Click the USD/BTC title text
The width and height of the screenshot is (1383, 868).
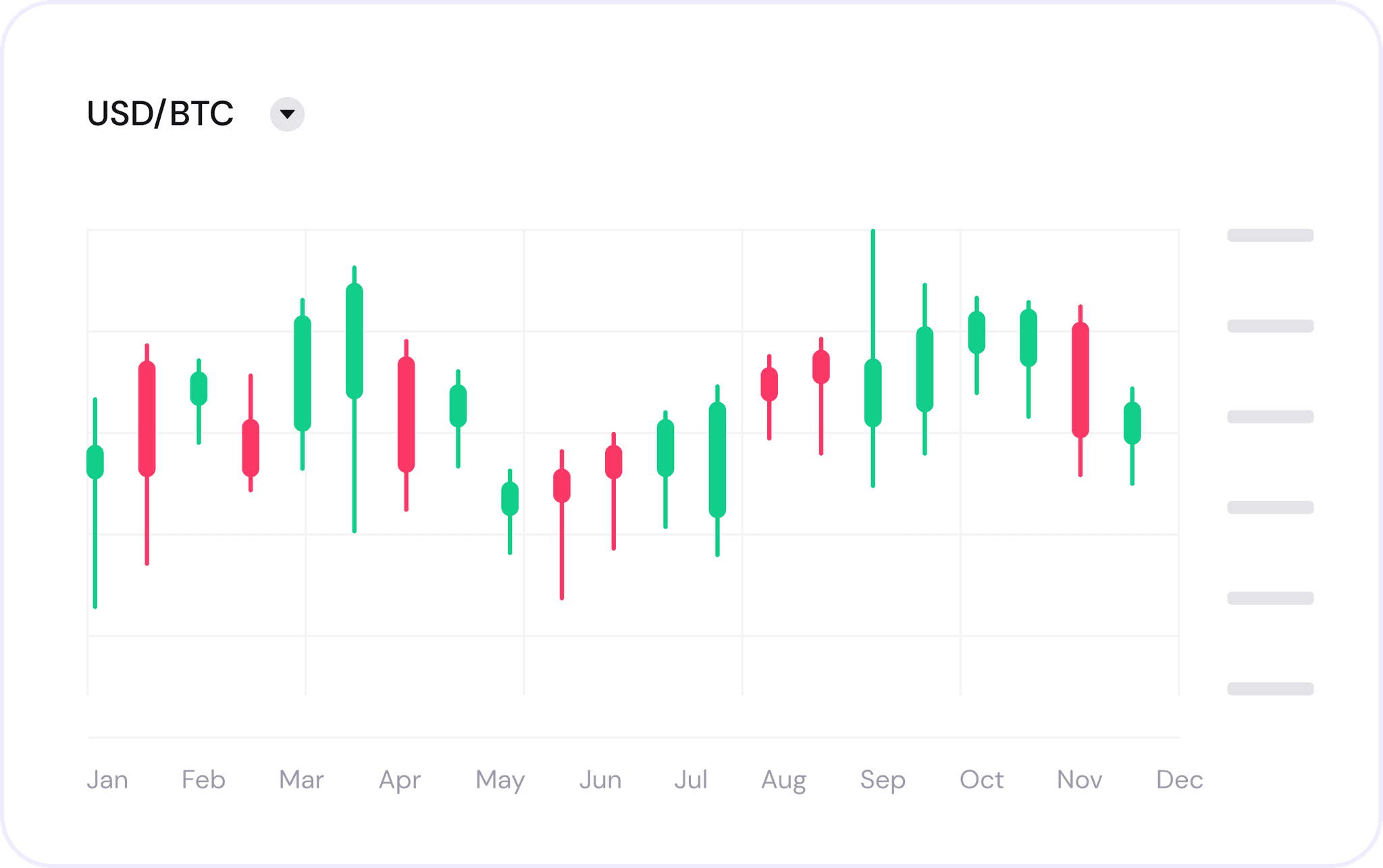coord(159,113)
